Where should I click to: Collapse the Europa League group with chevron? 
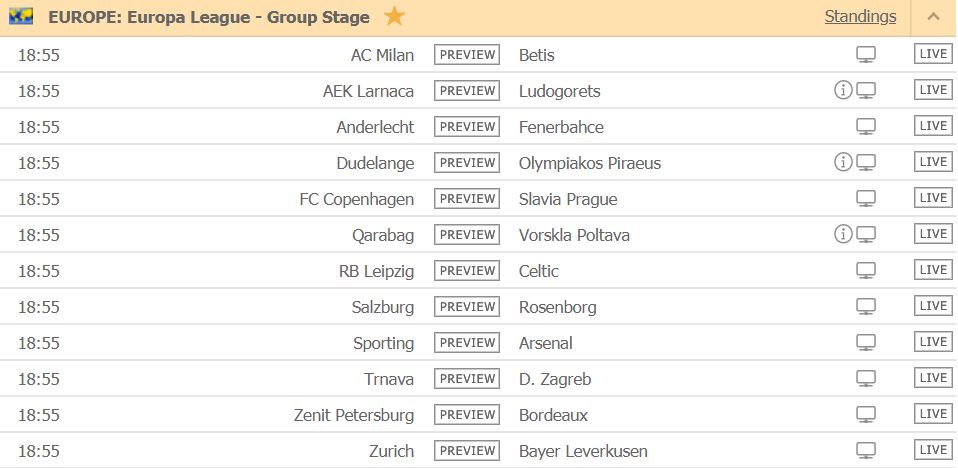tap(933, 17)
